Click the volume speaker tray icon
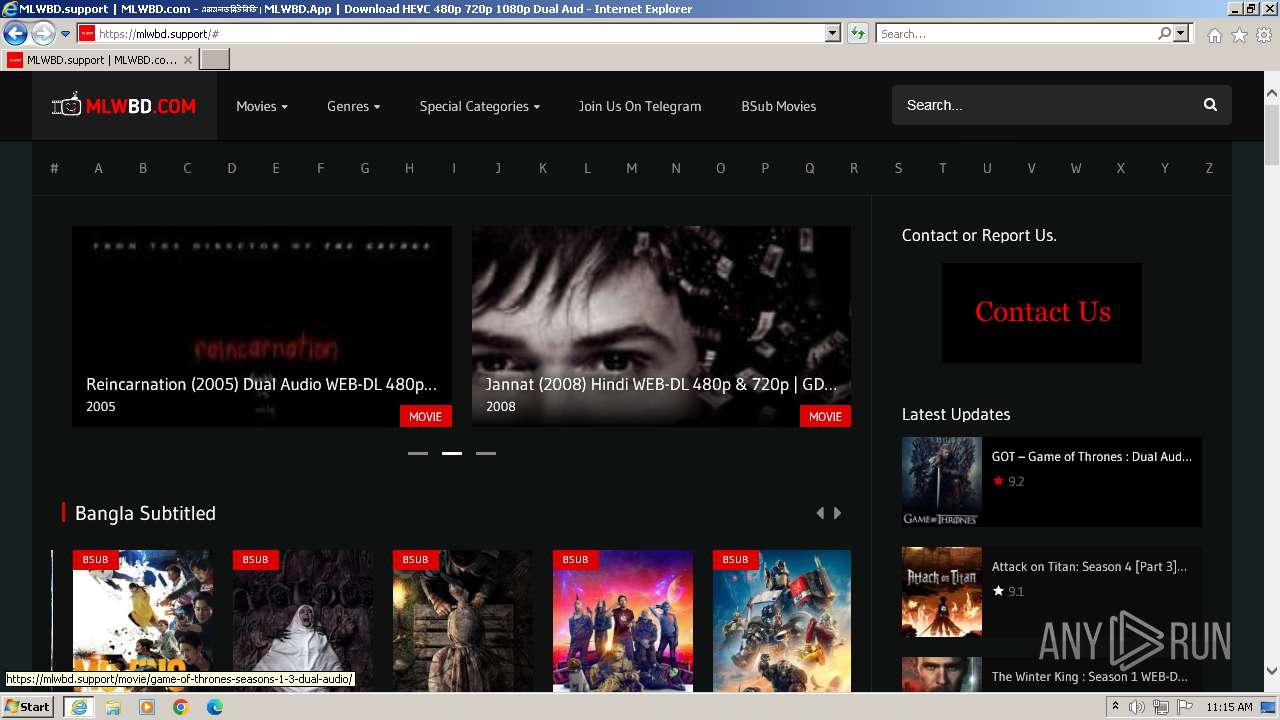1280x720 pixels. [x=1137, y=707]
